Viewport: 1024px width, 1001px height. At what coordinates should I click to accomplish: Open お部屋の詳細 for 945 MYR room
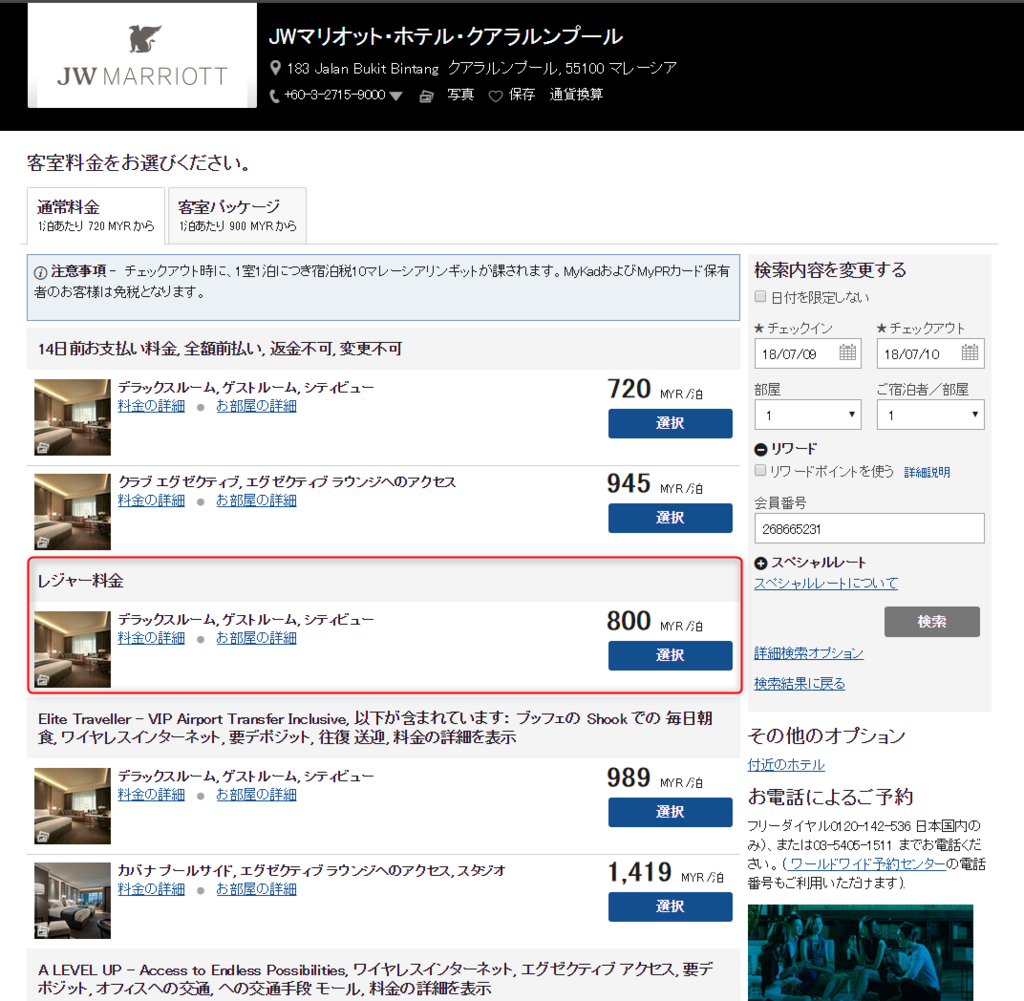click(256, 500)
